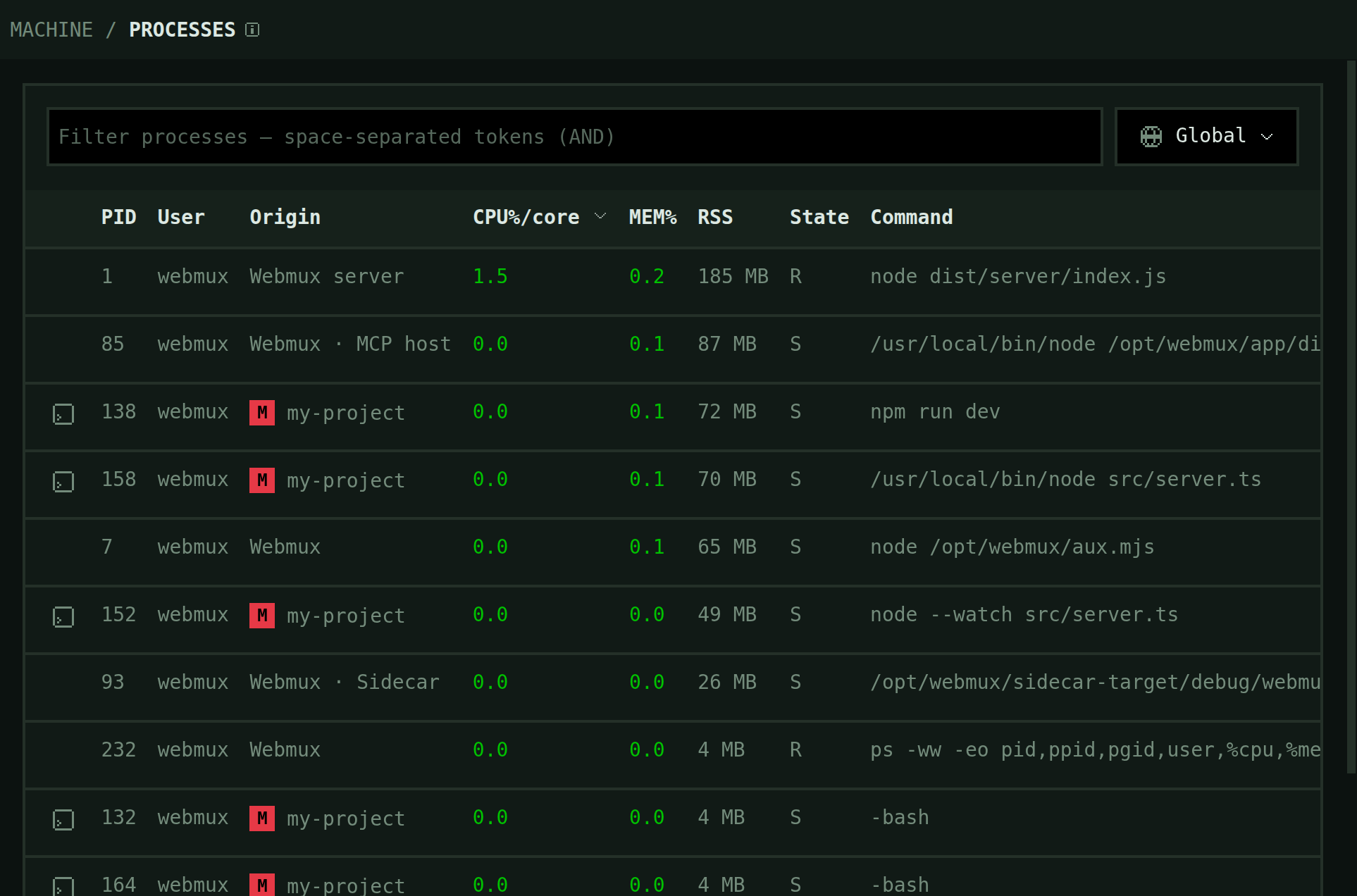This screenshot has height=896, width=1357.
Task: Select the 'Webmux · MCP host' origin cell
Action: coord(350,344)
